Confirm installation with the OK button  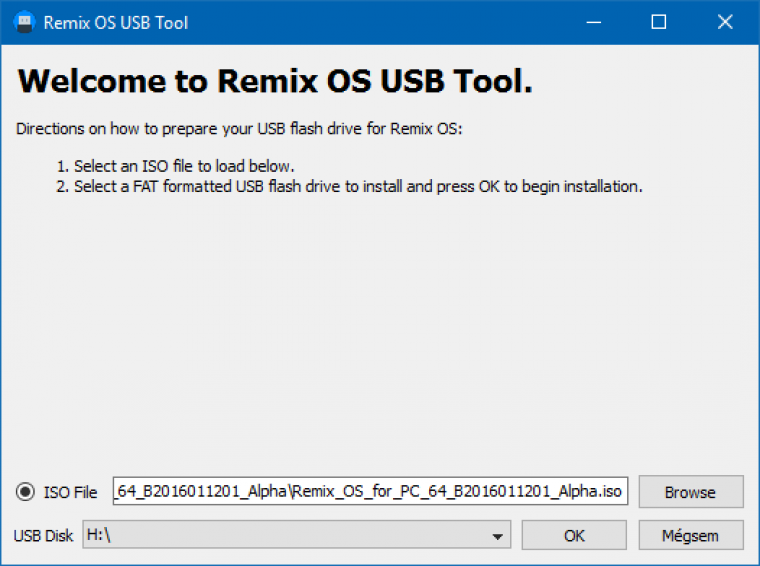pos(574,535)
